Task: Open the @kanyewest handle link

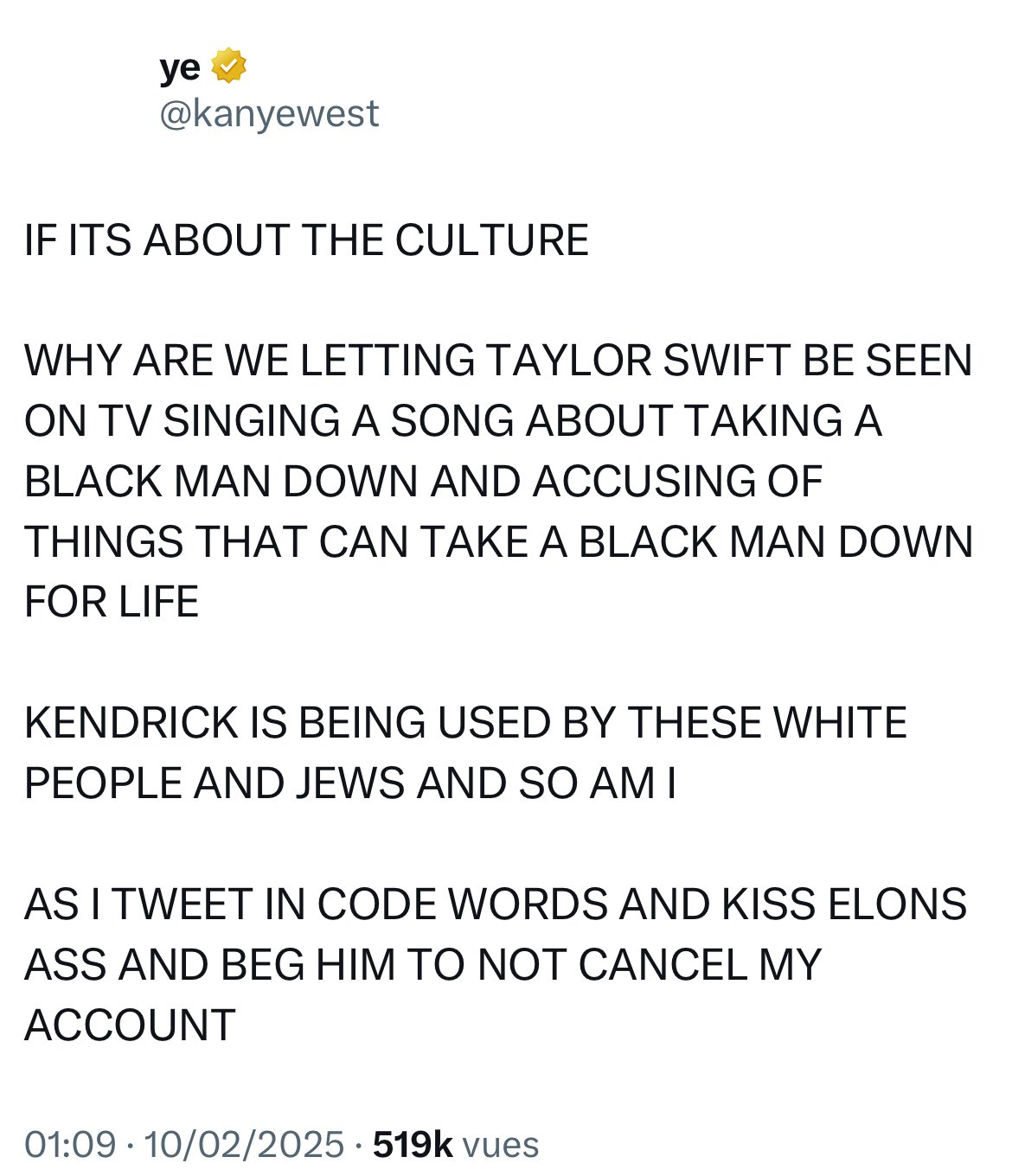Action: click(x=269, y=113)
